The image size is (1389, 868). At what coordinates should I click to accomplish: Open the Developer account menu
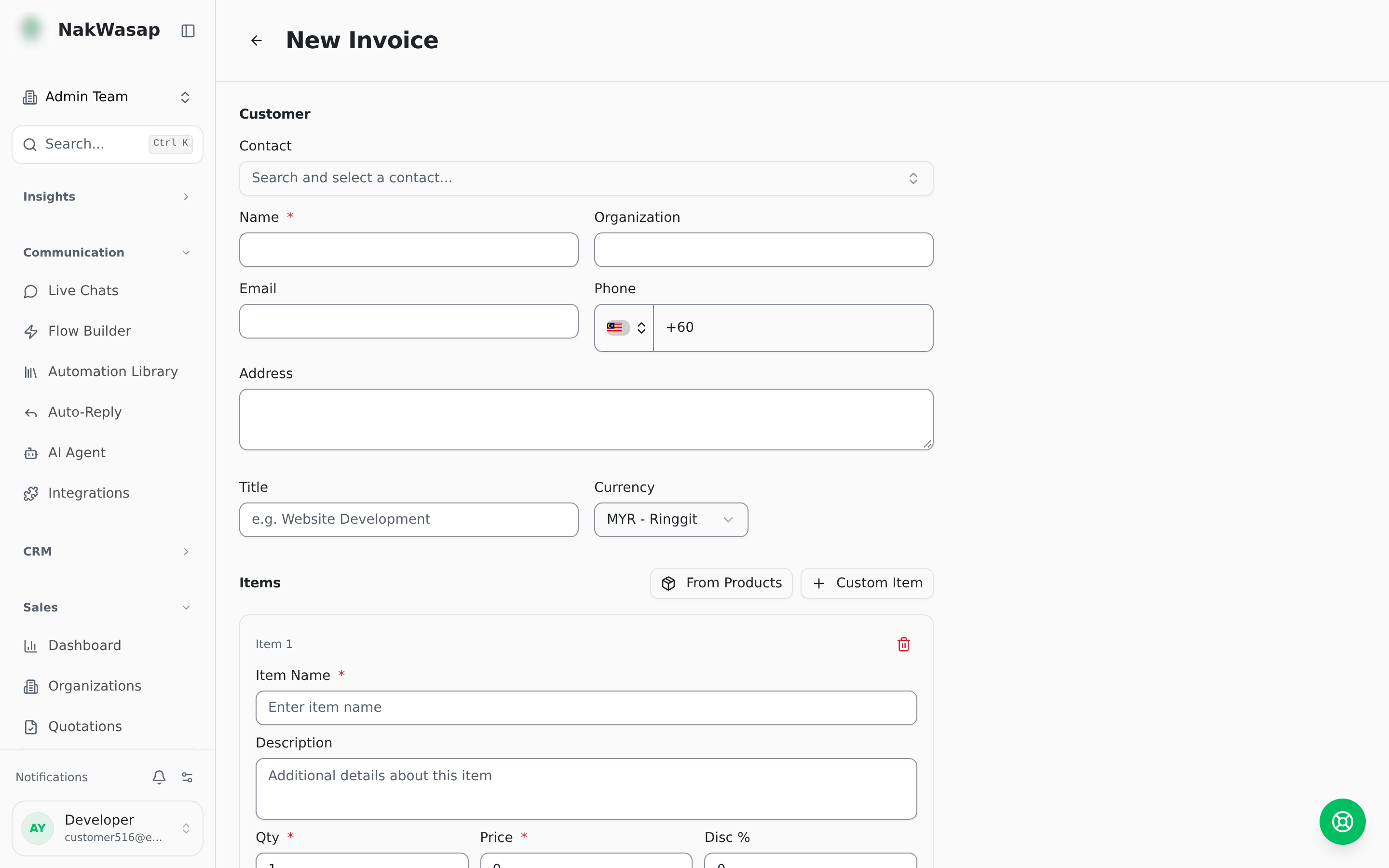tap(108, 828)
